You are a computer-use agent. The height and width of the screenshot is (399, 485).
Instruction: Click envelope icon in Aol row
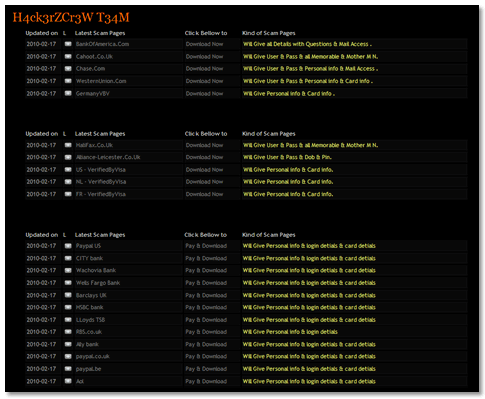tap(68, 381)
